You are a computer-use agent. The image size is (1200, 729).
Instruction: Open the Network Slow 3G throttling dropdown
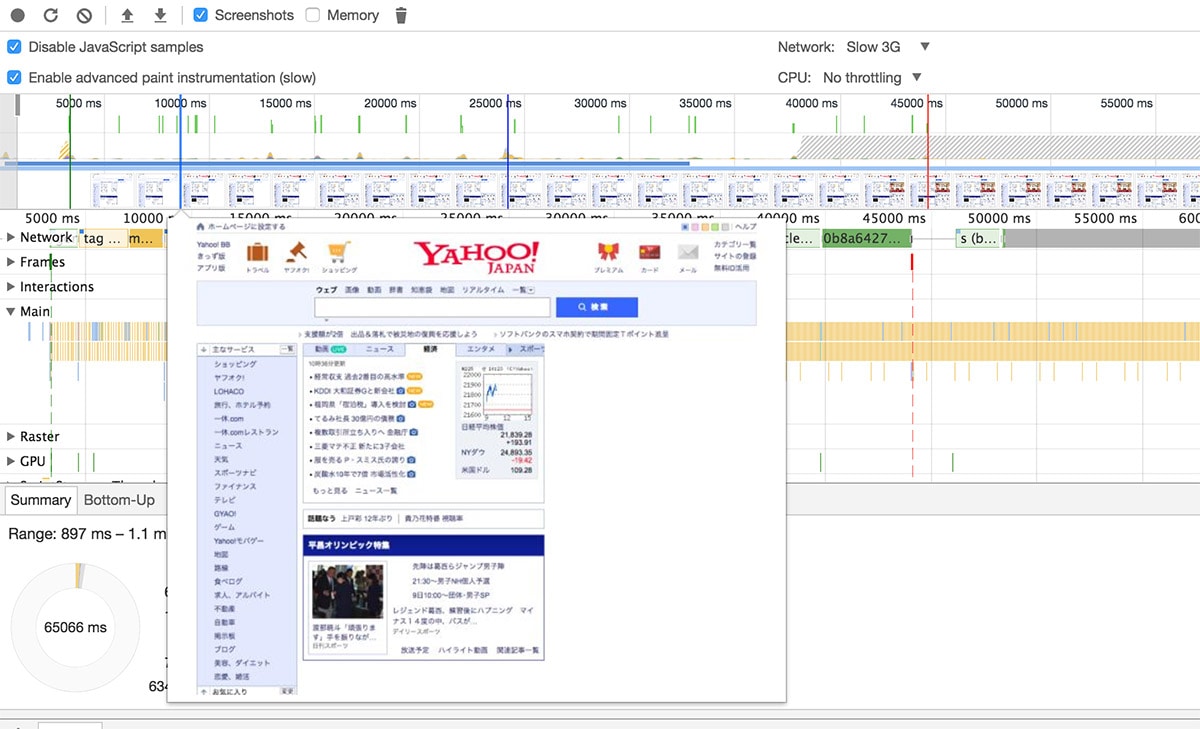pos(889,47)
